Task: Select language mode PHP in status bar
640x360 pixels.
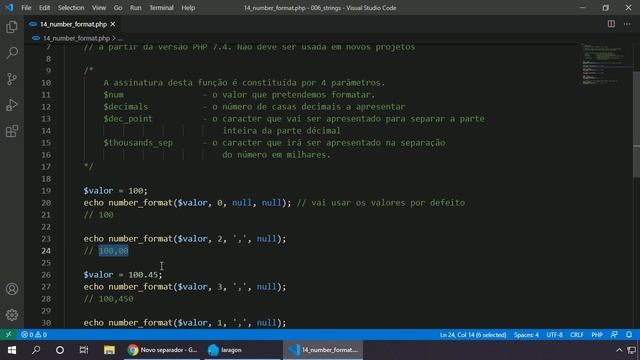Action: pos(597,335)
